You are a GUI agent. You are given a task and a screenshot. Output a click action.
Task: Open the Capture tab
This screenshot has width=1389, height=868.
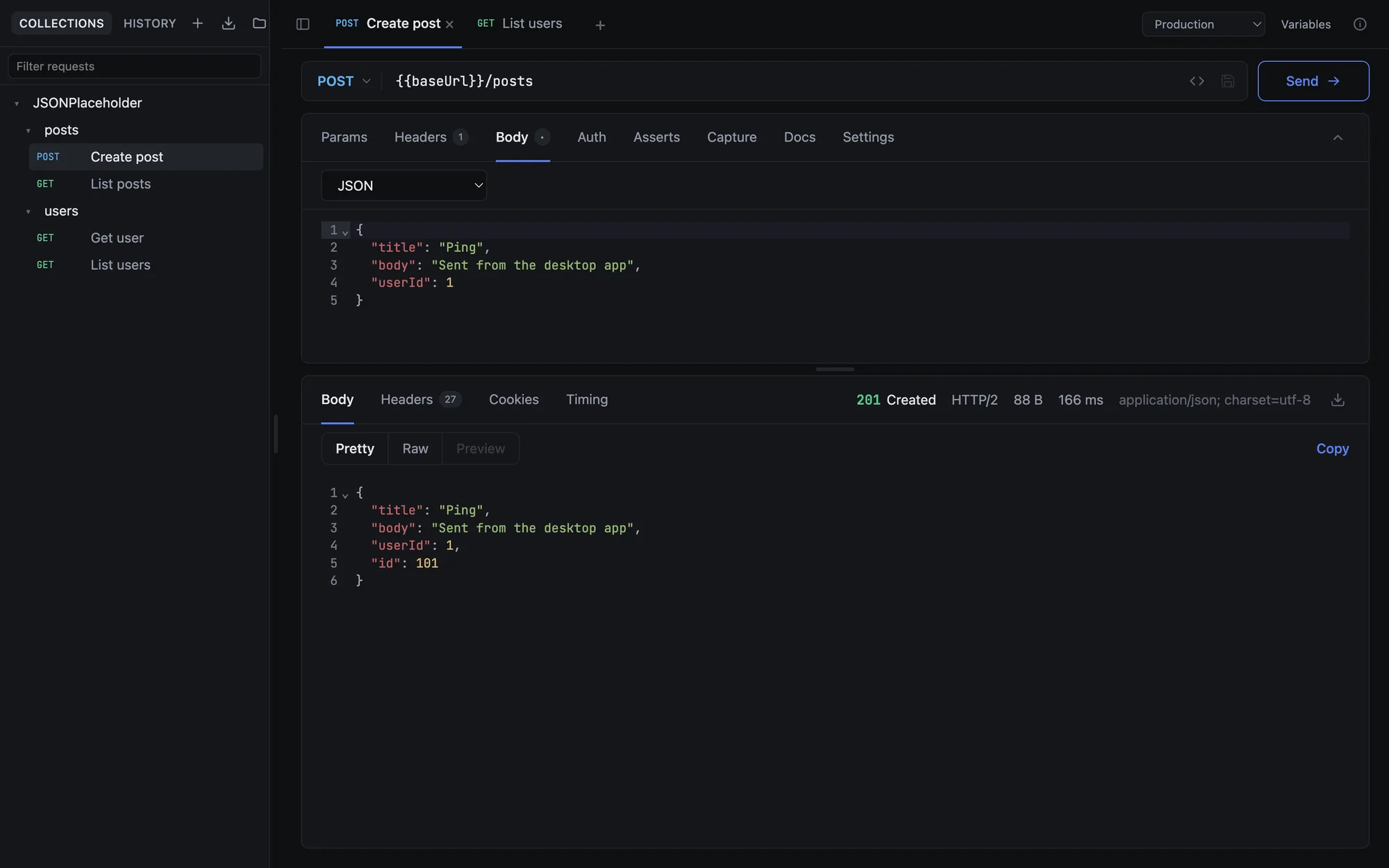tap(732, 137)
